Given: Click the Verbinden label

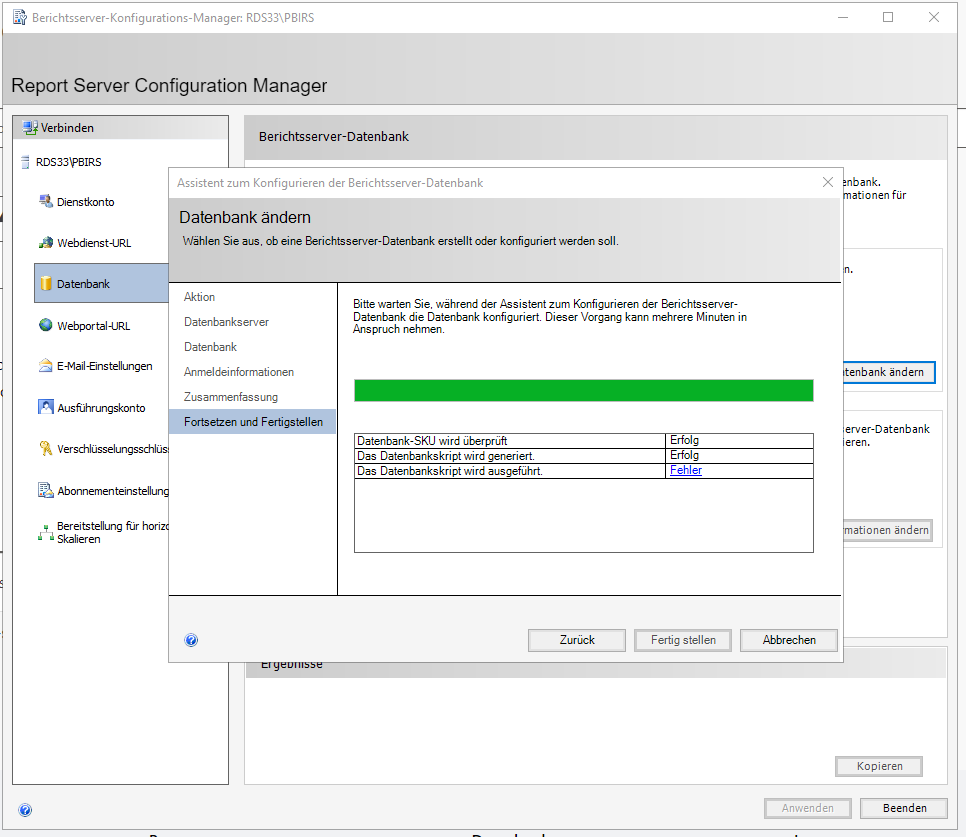Looking at the screenshot, I should tap(67, 128).
